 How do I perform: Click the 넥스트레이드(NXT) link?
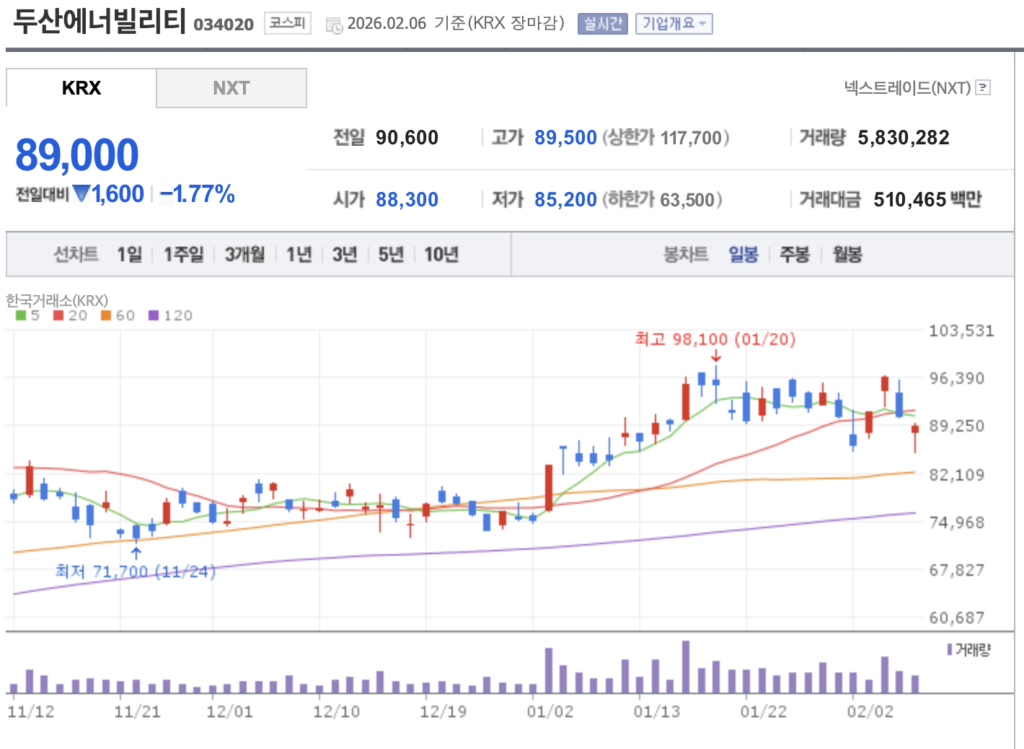coord(907,88)
